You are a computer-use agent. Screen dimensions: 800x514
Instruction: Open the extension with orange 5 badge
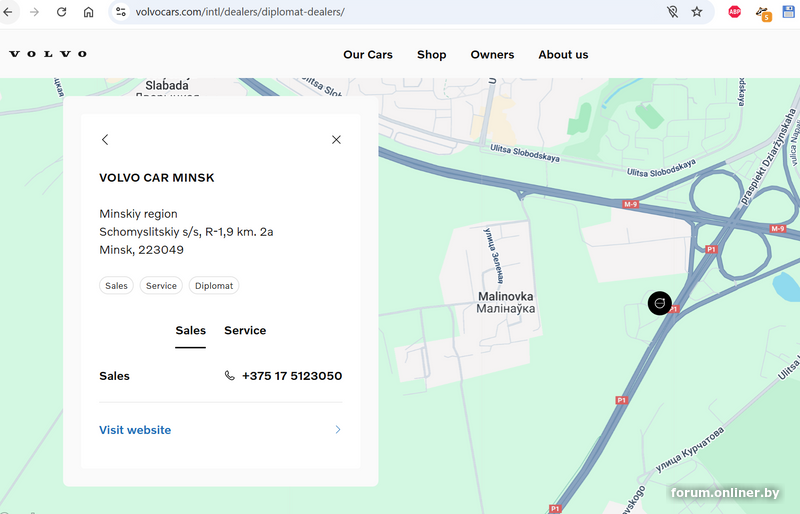pos(763,13)
